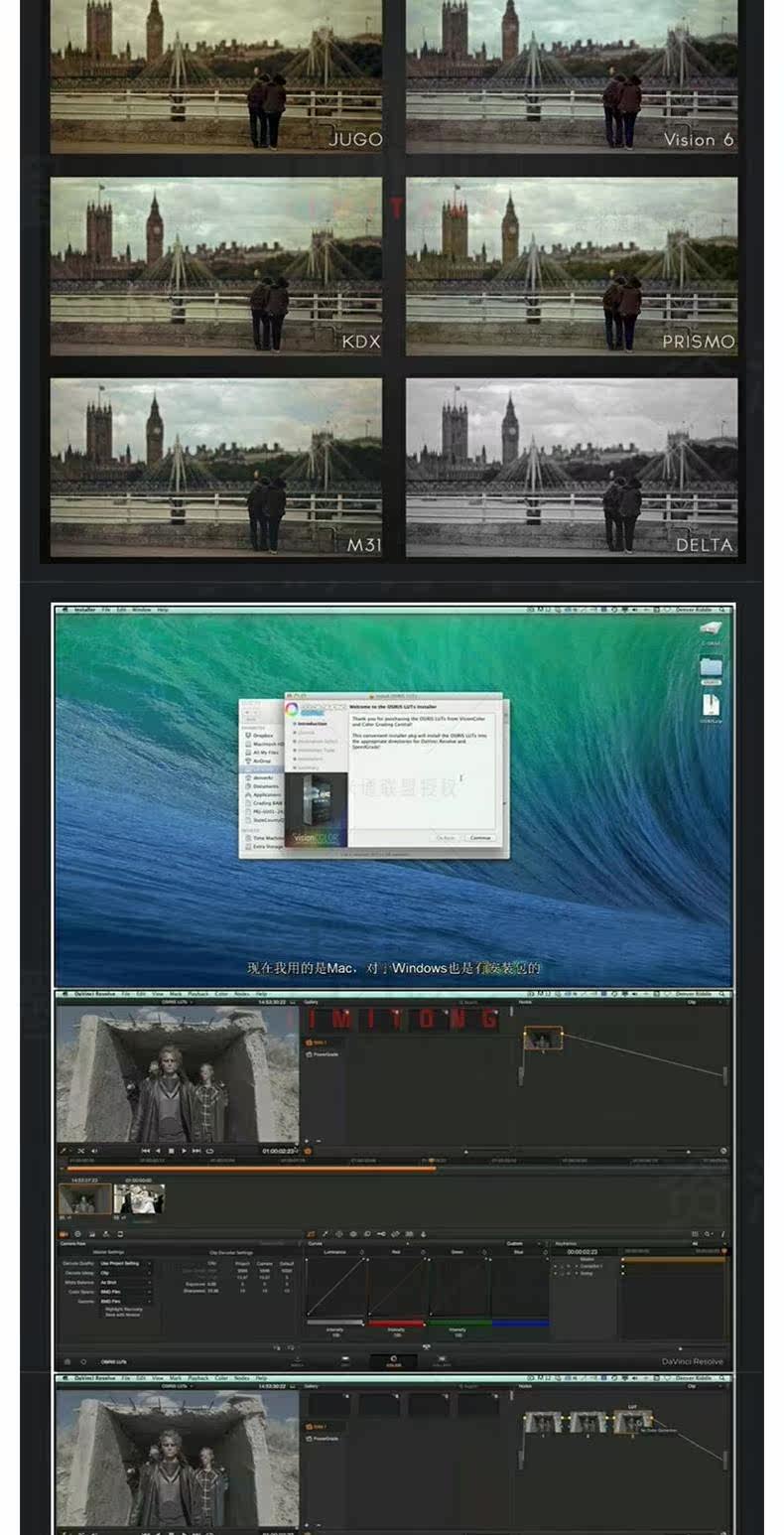Jump to first frame in middle Resolve transport

[x=146, y=1151]
